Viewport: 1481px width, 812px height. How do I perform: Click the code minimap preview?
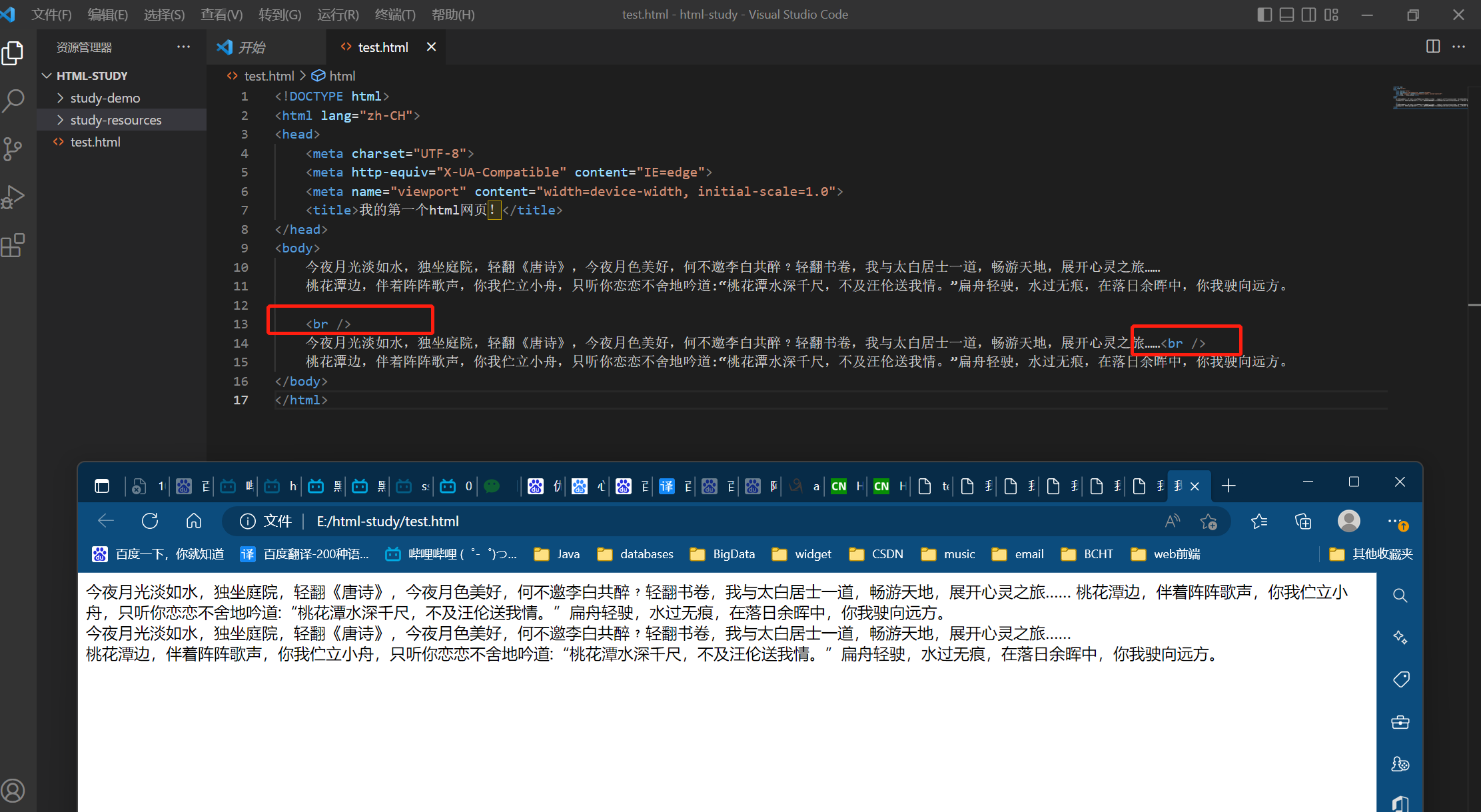click(1429, 98)
